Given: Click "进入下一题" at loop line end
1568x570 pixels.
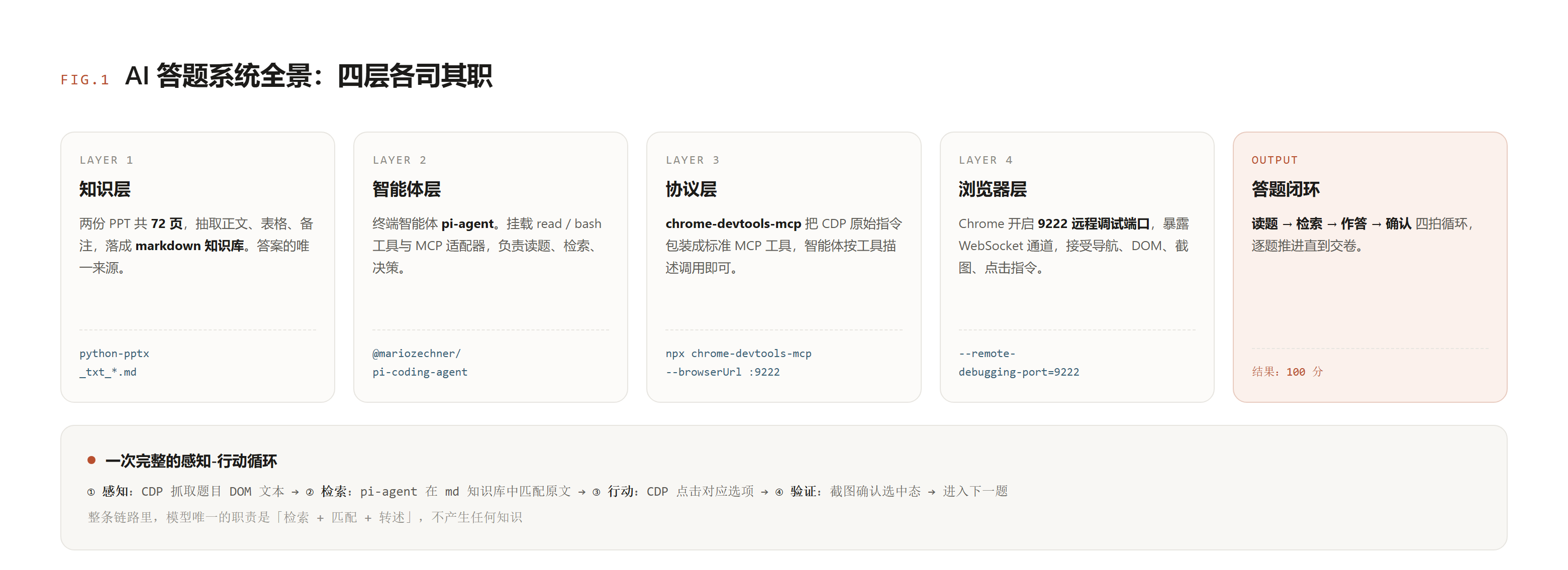Looking at the screenshot, I should pyautogui.click(x=975, y=492).
